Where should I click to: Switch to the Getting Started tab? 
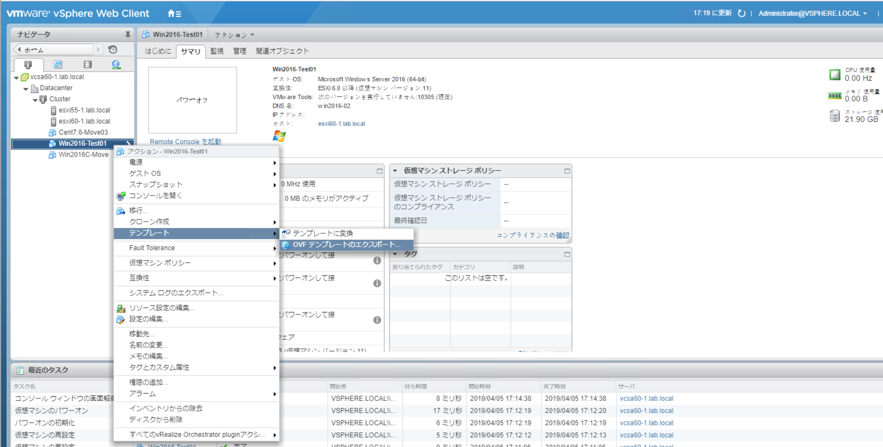point(158,51)
